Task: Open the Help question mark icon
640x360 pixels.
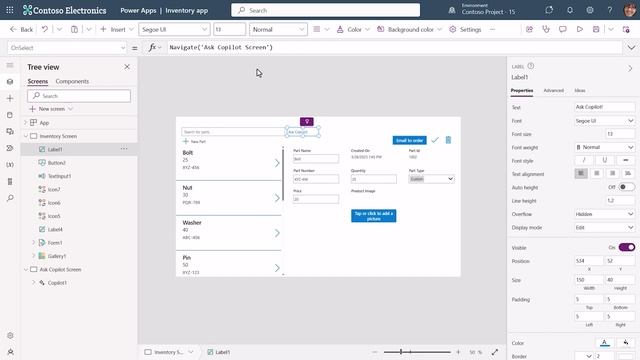Action: 610,10
